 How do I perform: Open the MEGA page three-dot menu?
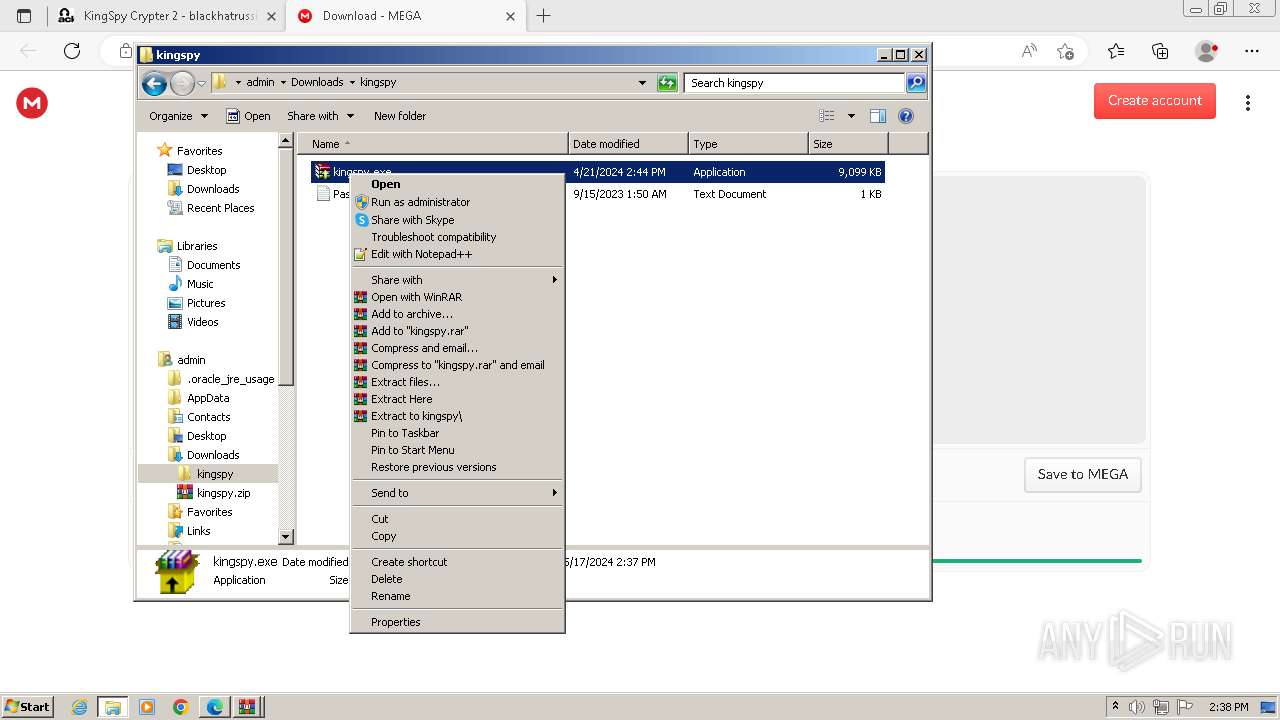(x=1247, y=103)
